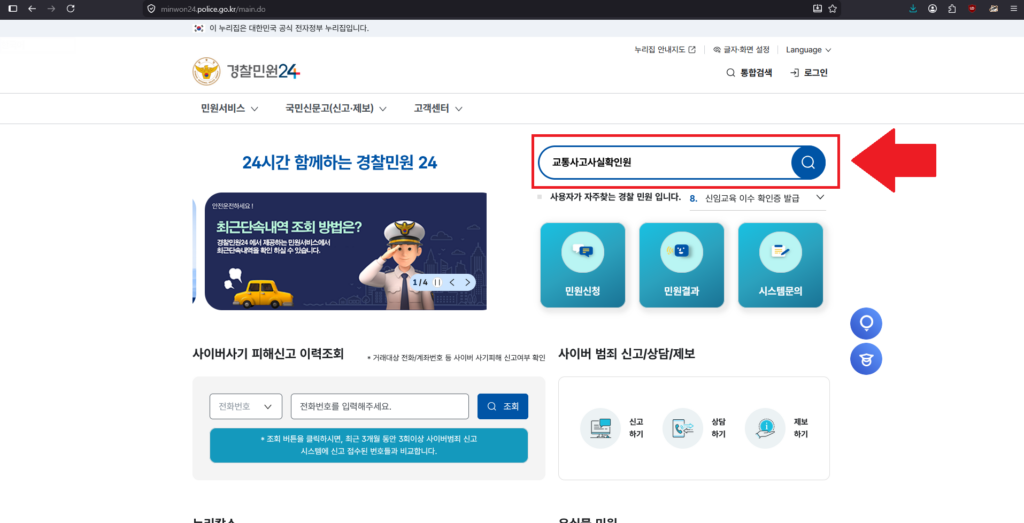Click the 통합검색 magnifier link
The width and height of the screenshot is (1024, 523).
[x=749, y=73]
